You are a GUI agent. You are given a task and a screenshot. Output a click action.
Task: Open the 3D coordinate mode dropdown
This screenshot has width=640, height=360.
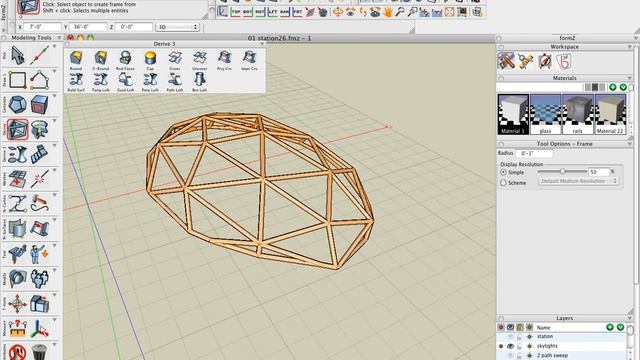(x=177, y=27)
